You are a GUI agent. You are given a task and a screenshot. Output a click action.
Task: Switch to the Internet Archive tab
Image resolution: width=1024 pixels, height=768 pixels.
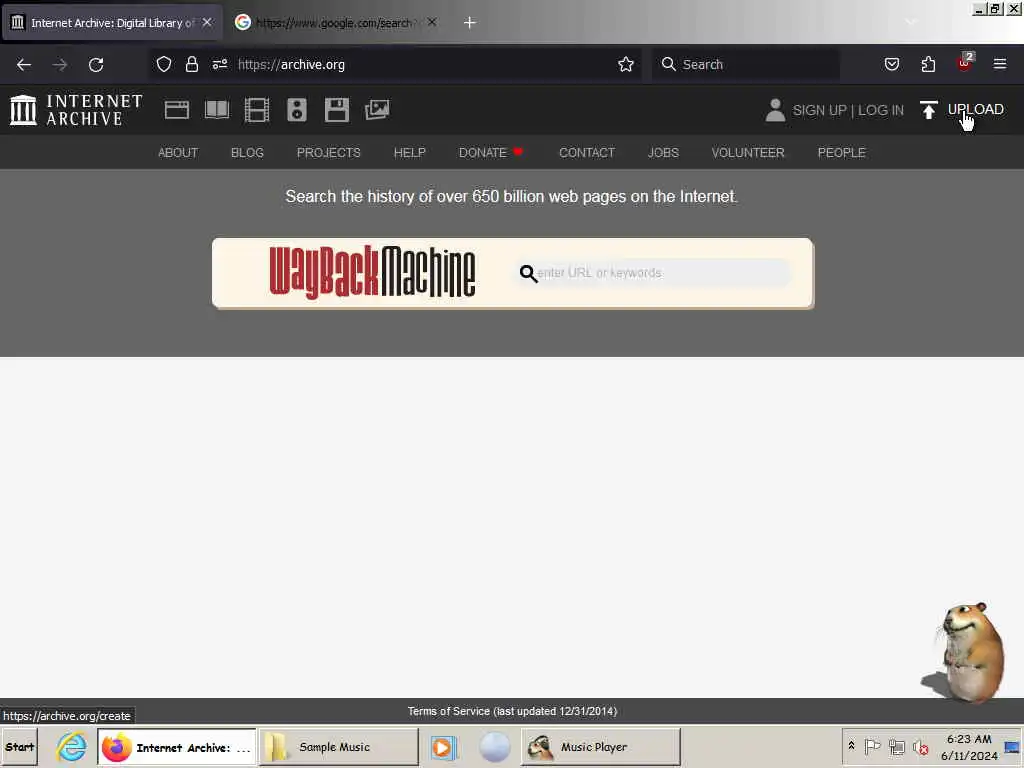[112, 23]
